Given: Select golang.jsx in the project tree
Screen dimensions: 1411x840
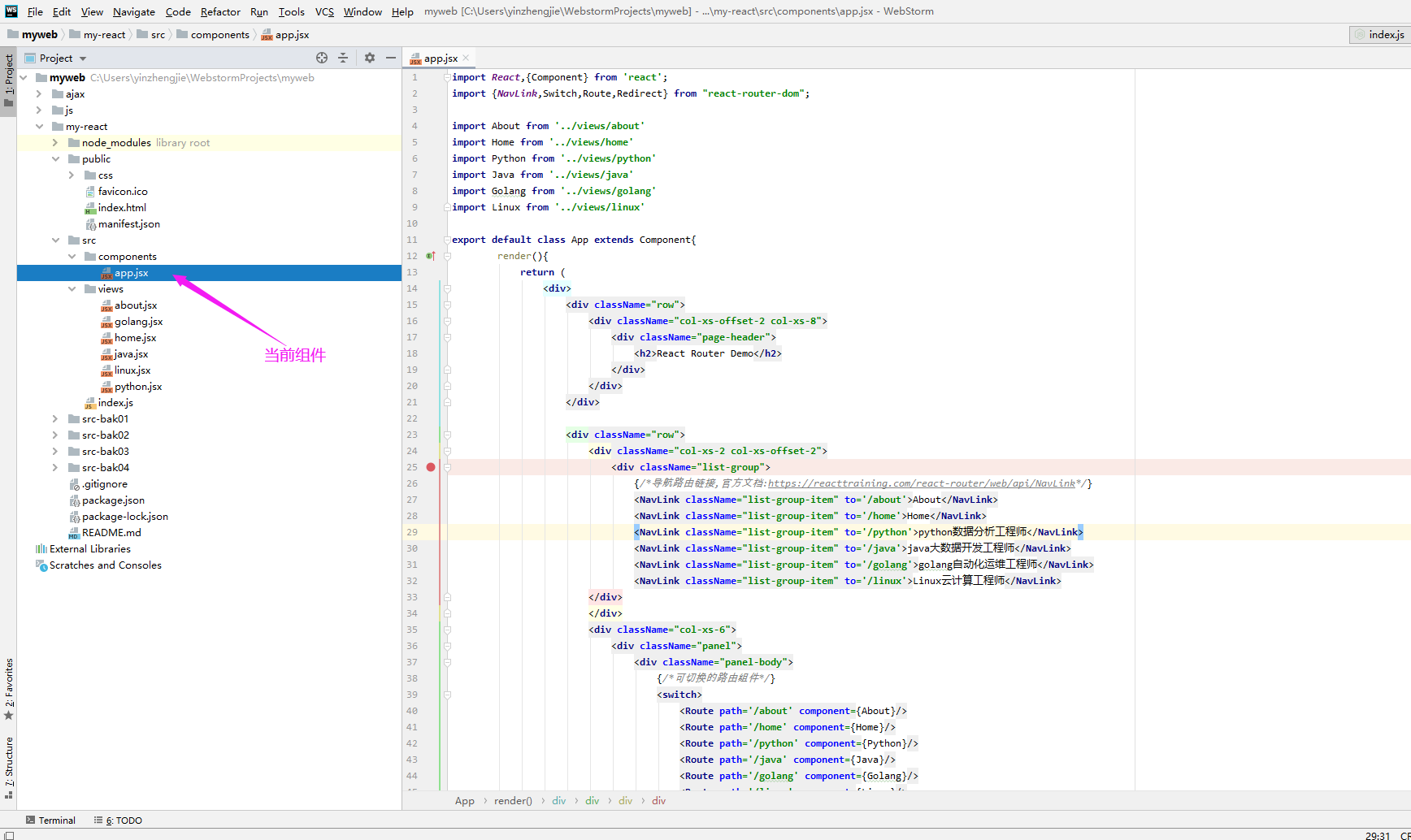Looking at the screenshot, I should point(138,322).
